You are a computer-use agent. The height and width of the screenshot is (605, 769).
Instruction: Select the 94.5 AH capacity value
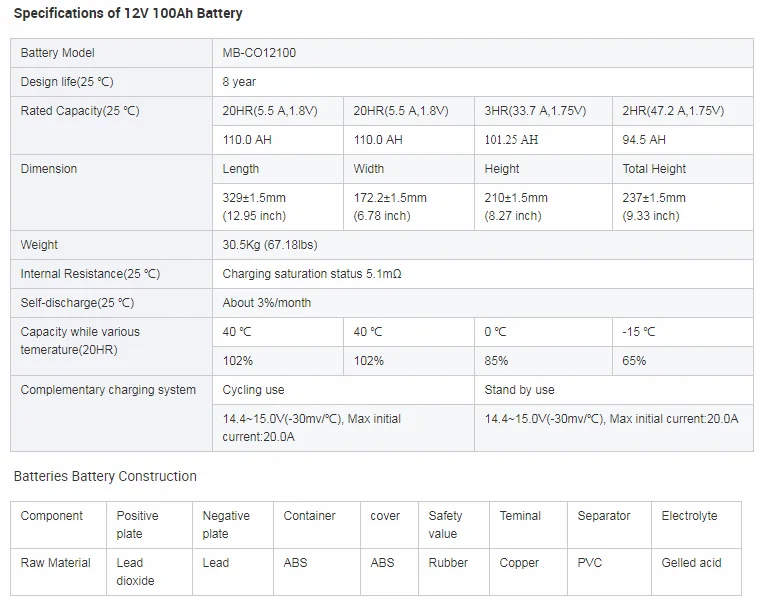[x=643, y=140]
